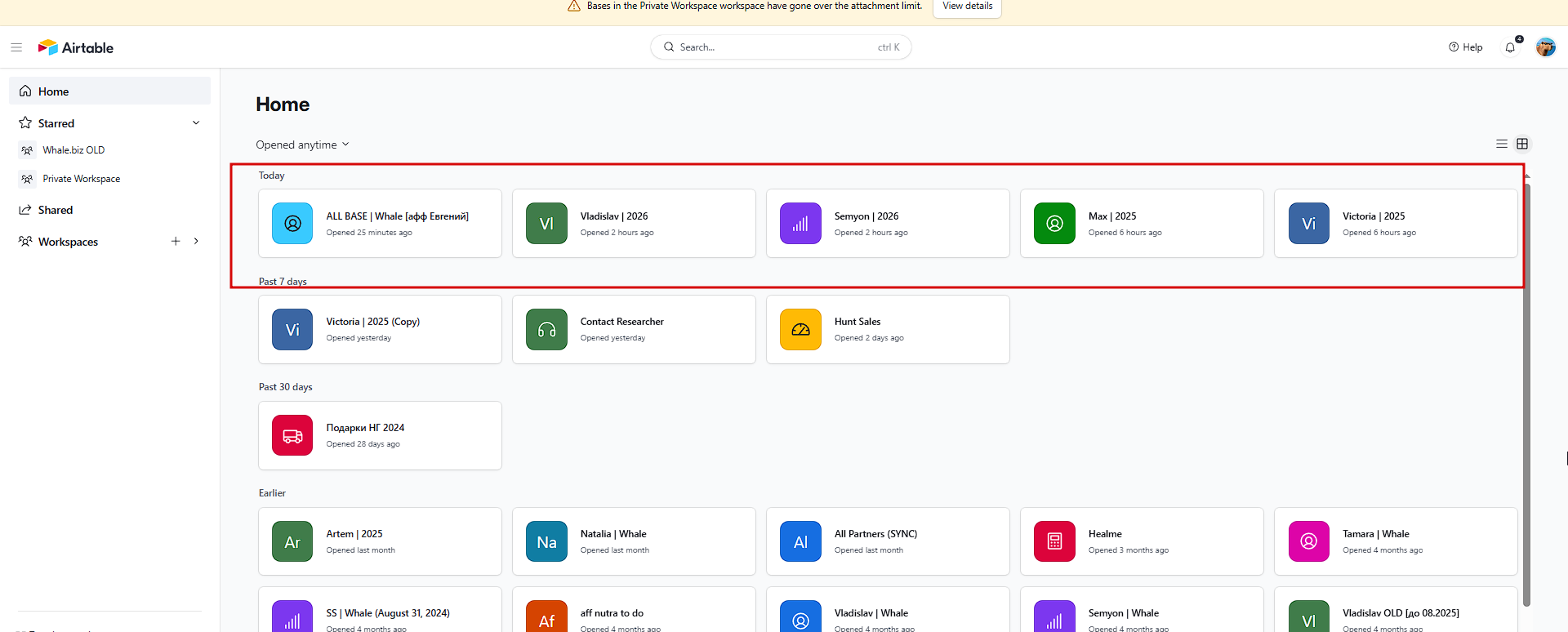1568x632 pixels.
Task: Open the Victoria | 2025 base
Action: [x=1396, y=224]
